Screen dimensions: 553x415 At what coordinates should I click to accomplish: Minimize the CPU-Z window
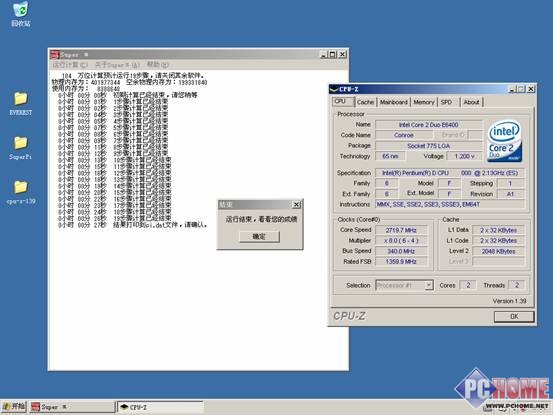[512, 89]
